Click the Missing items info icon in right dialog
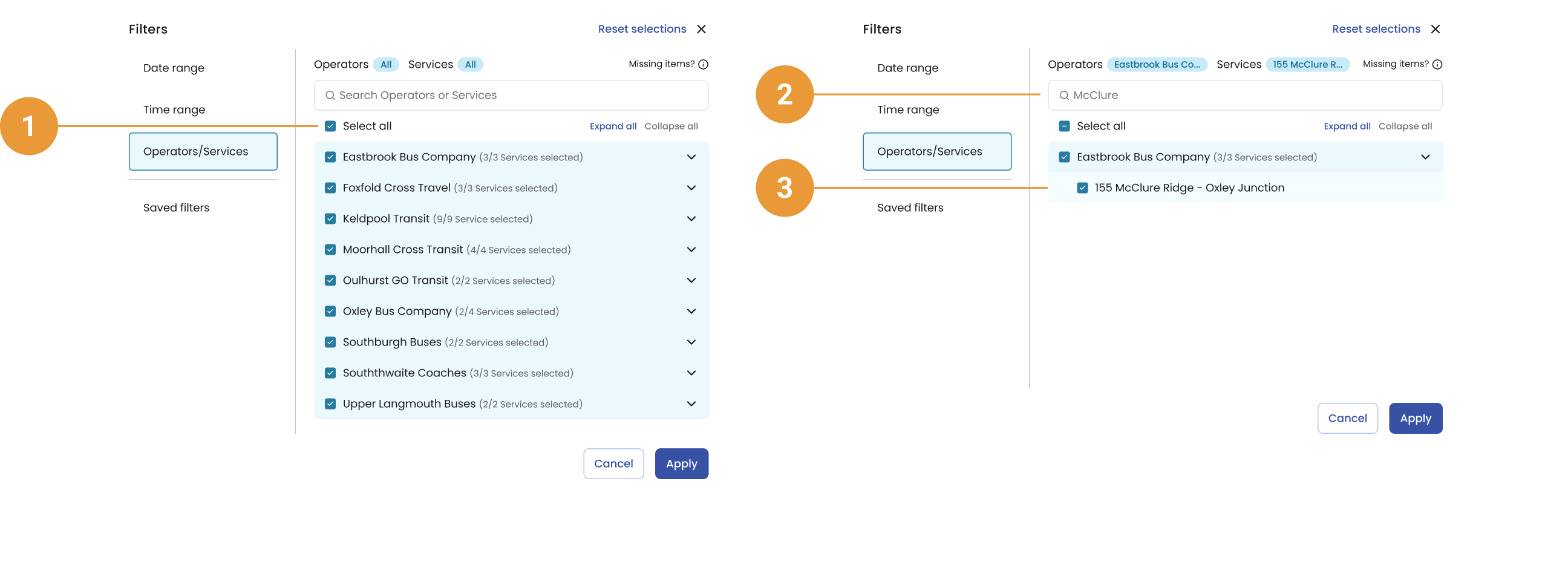The width and height of the screenshot is (1568, 582). point(1437,65)
